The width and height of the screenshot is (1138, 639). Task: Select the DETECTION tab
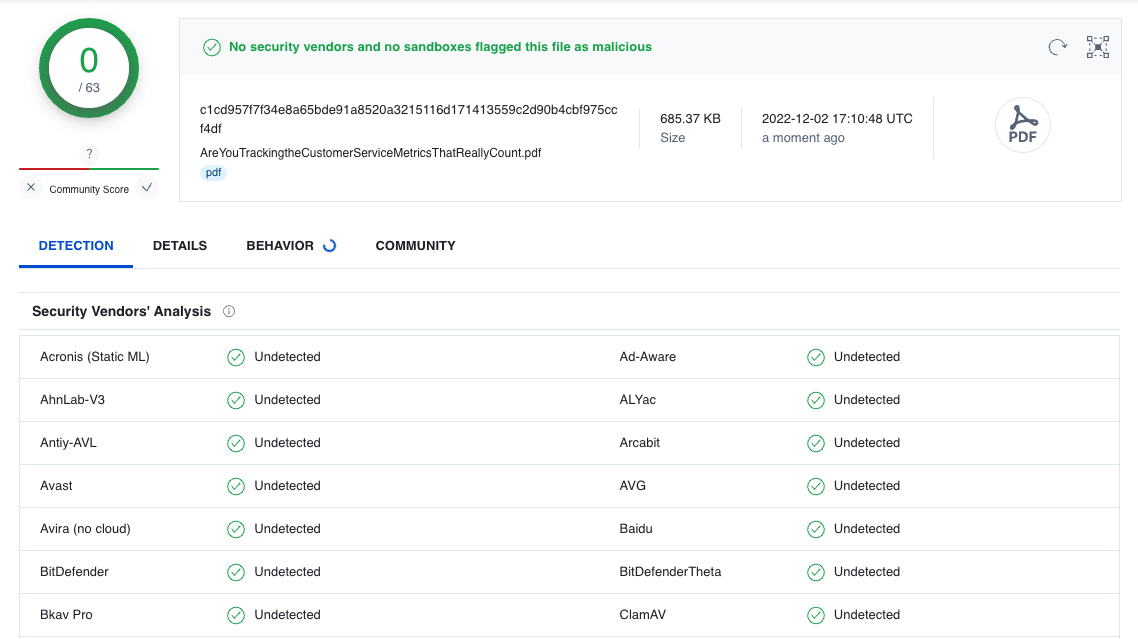coord(76,246)
